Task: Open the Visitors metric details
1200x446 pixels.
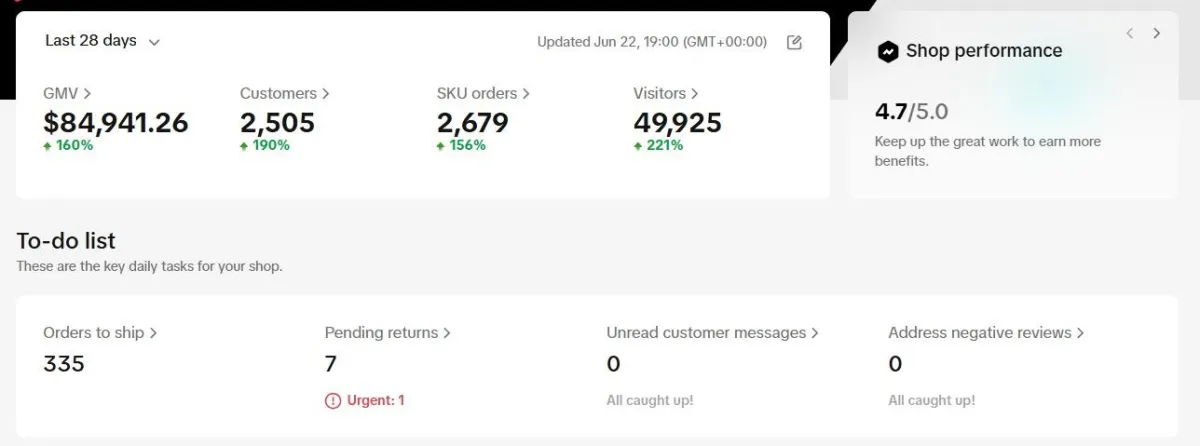Action: coord(665,93)
